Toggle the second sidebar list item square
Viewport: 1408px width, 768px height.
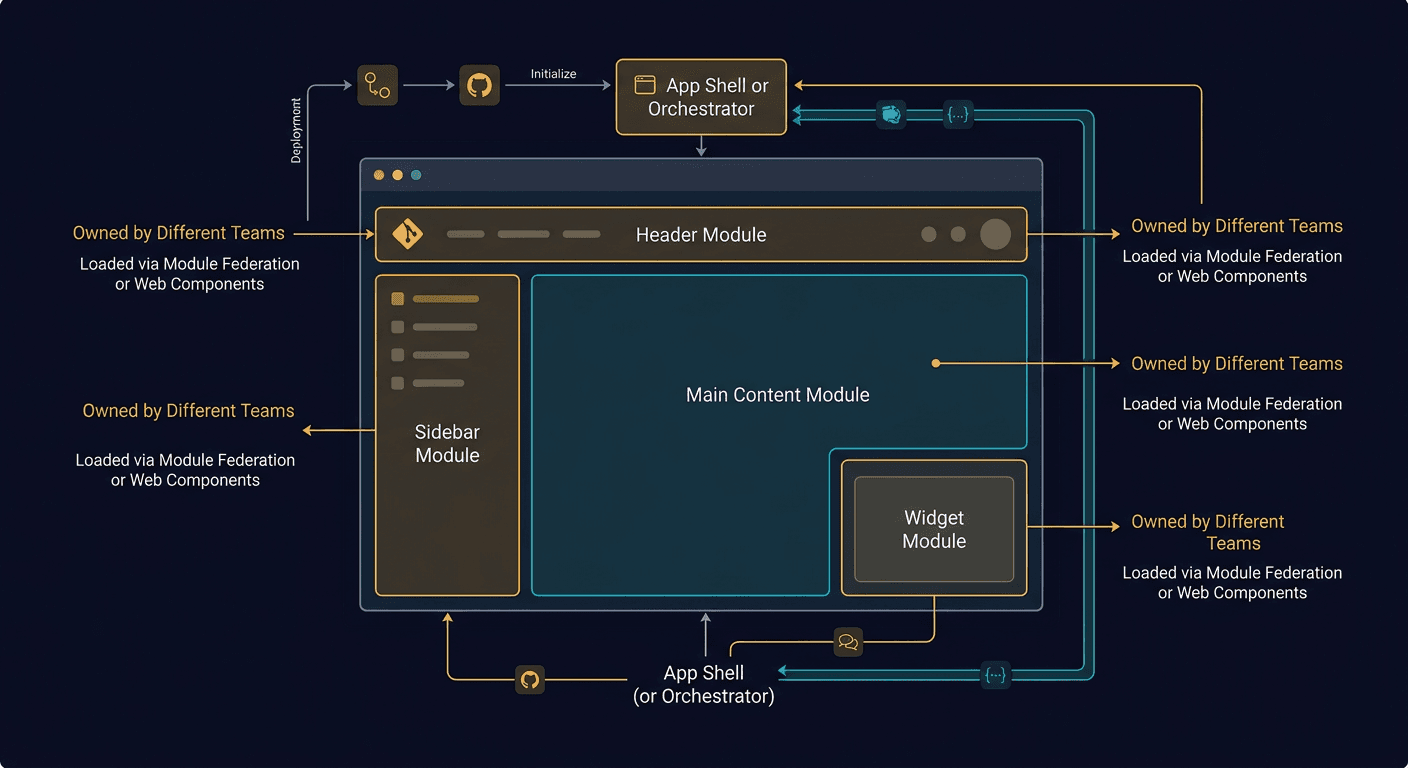397,327
